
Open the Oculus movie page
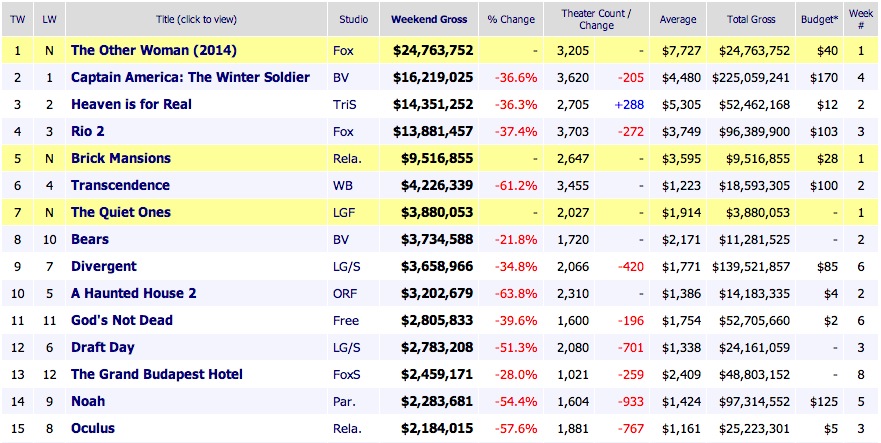coord(93,428)
